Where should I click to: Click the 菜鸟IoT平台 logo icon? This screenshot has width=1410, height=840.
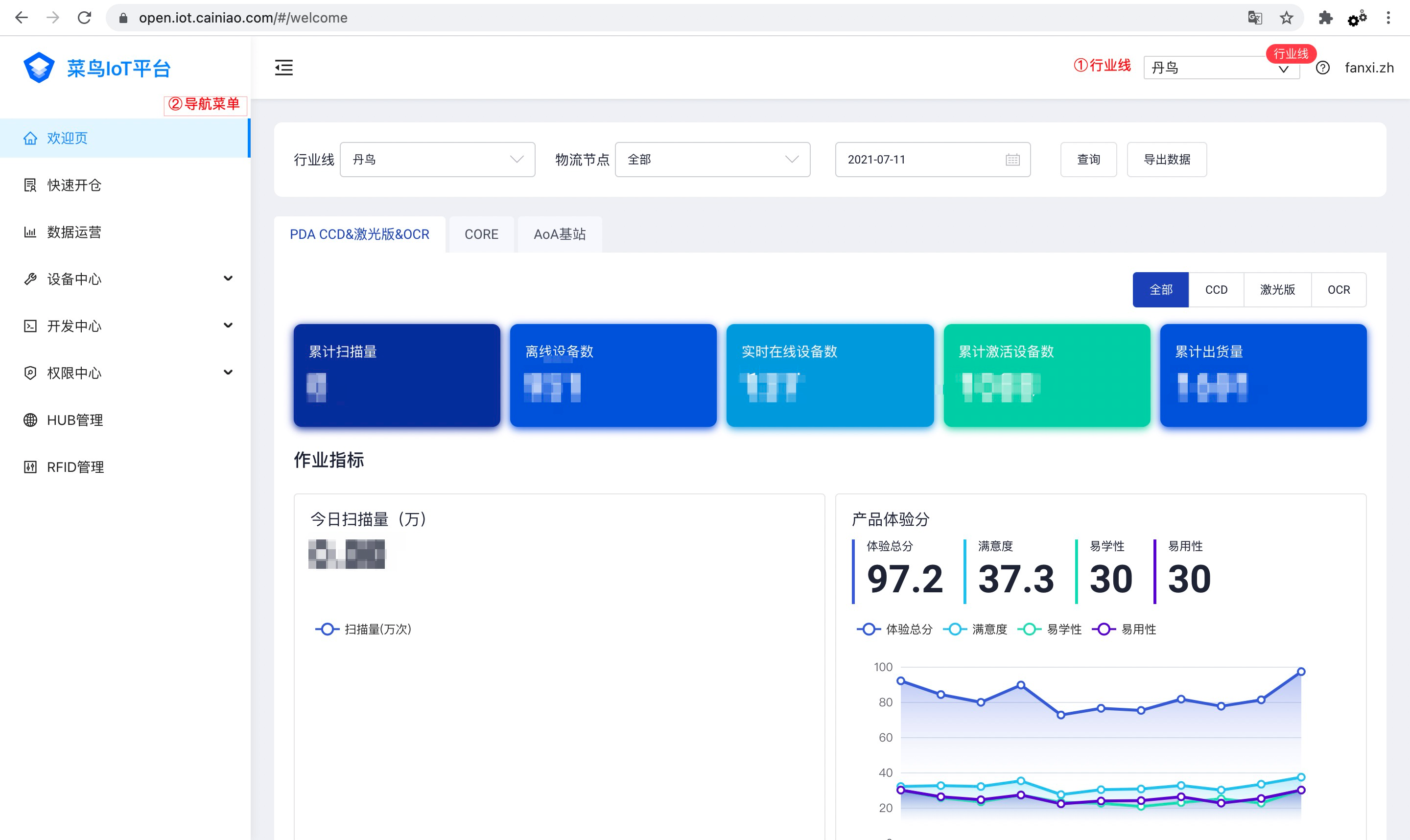click(39, 68)
